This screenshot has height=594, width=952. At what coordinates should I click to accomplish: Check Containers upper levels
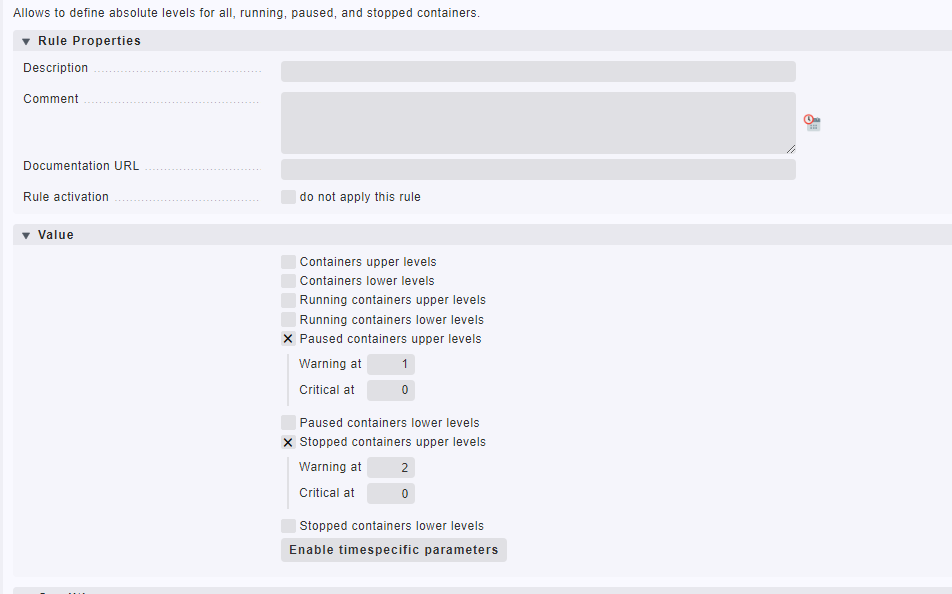(289, 262)
